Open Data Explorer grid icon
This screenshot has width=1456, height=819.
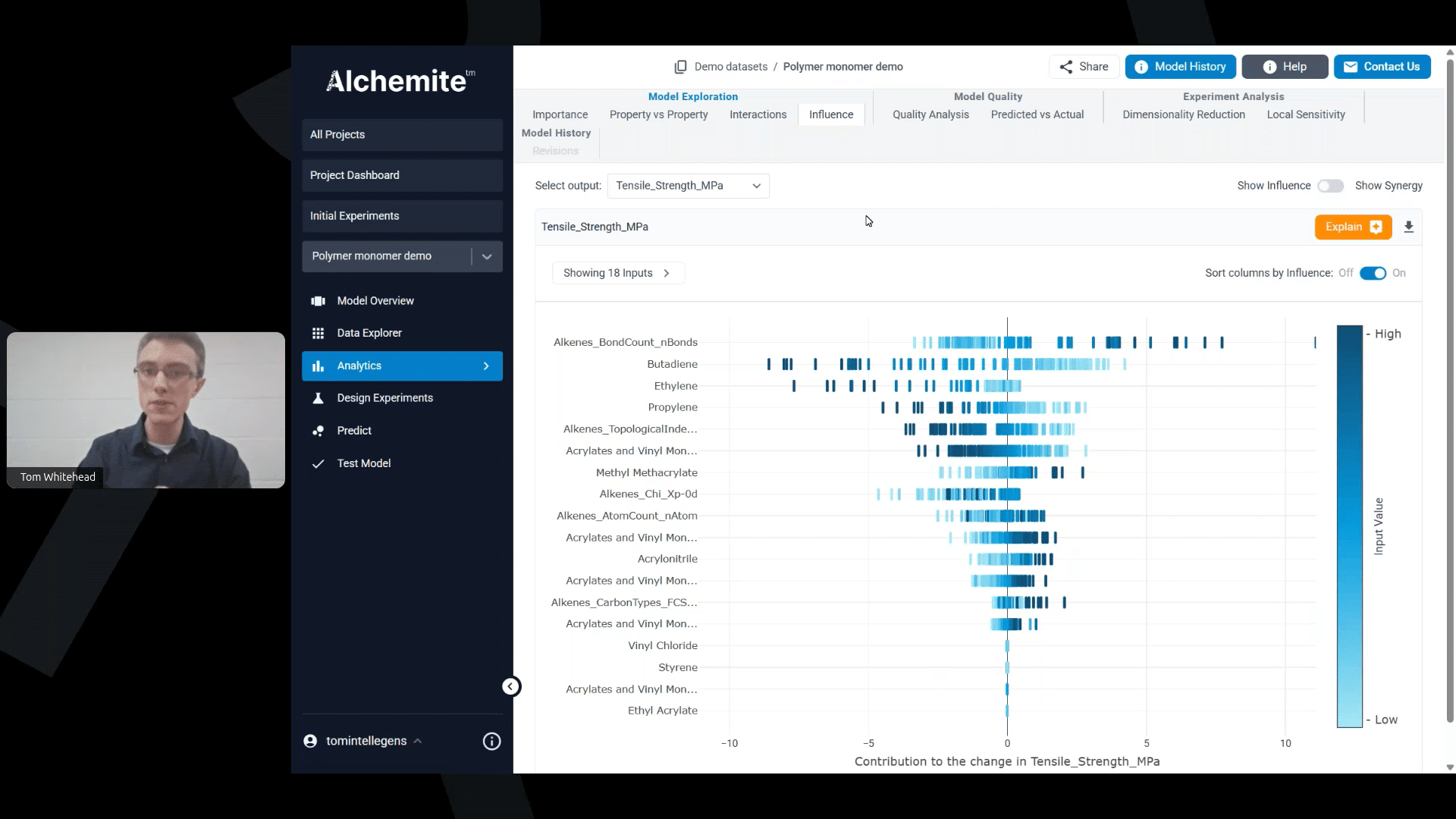click(x=318, y=333)
